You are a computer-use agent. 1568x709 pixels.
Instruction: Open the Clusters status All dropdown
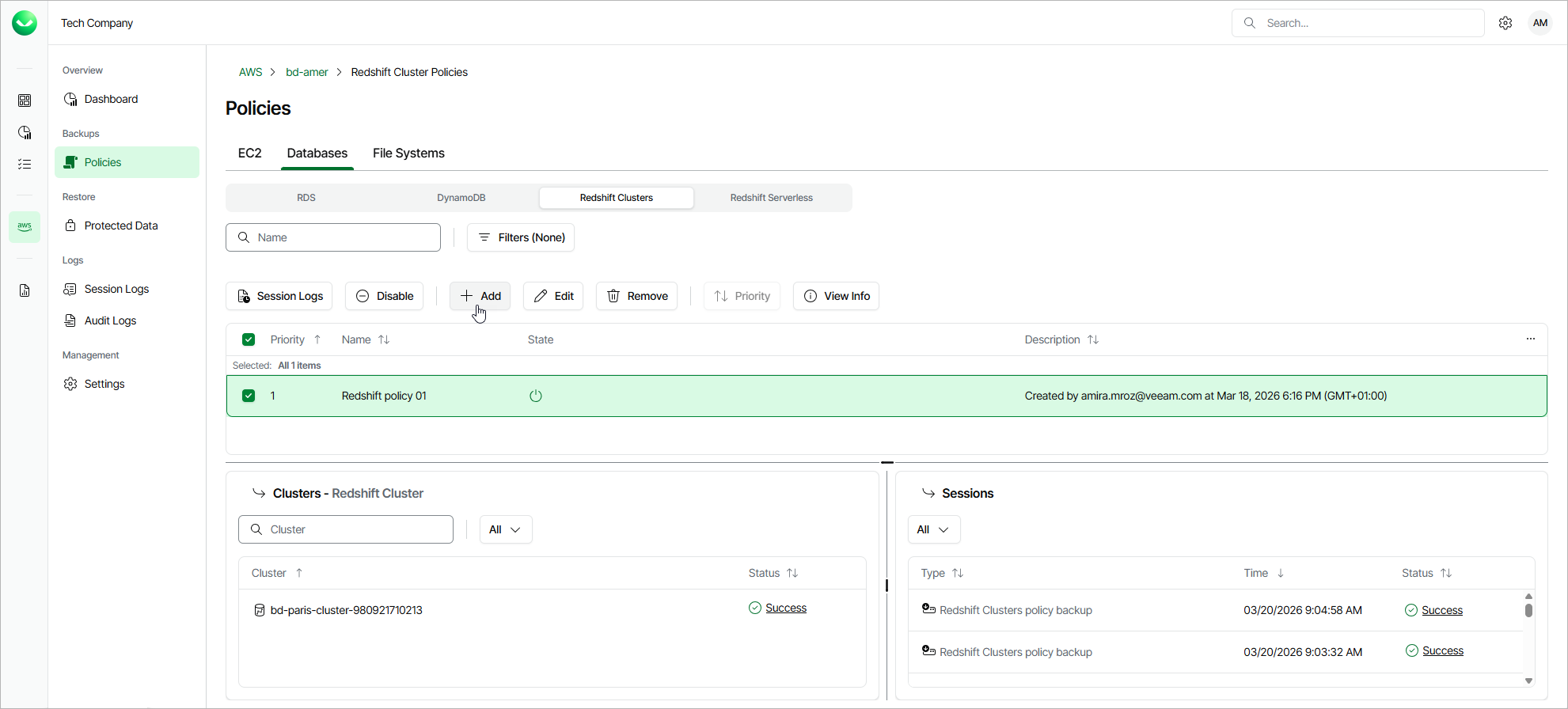tap(505, 529)
